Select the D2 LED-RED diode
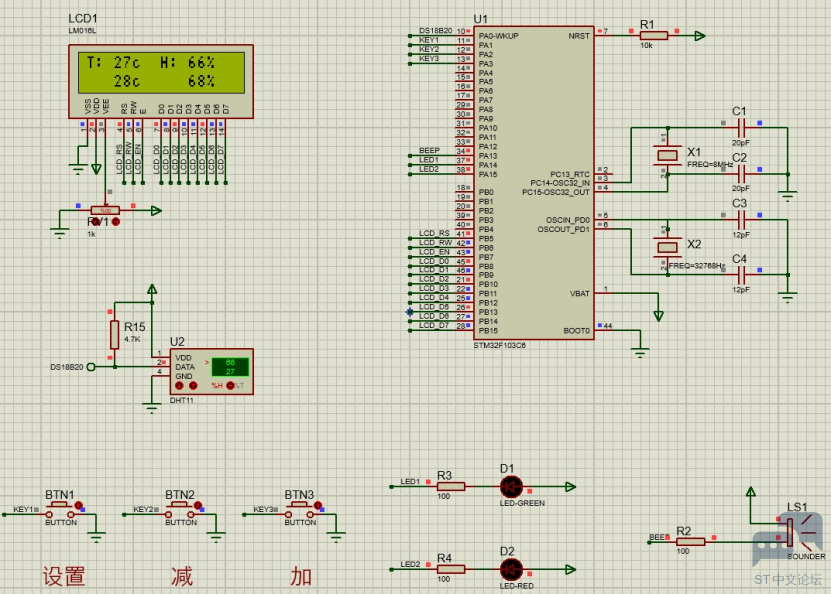This screenshot has height=595, width=831. pos(511,569)
